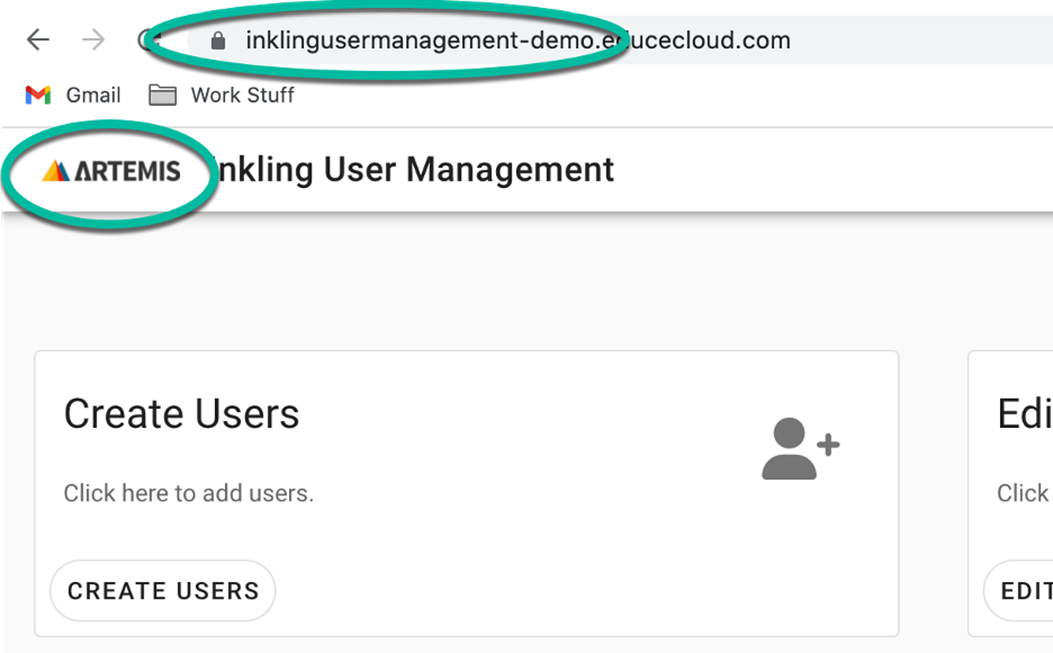
Task: Click the Create Users card heading
Action: pos(181,414)
